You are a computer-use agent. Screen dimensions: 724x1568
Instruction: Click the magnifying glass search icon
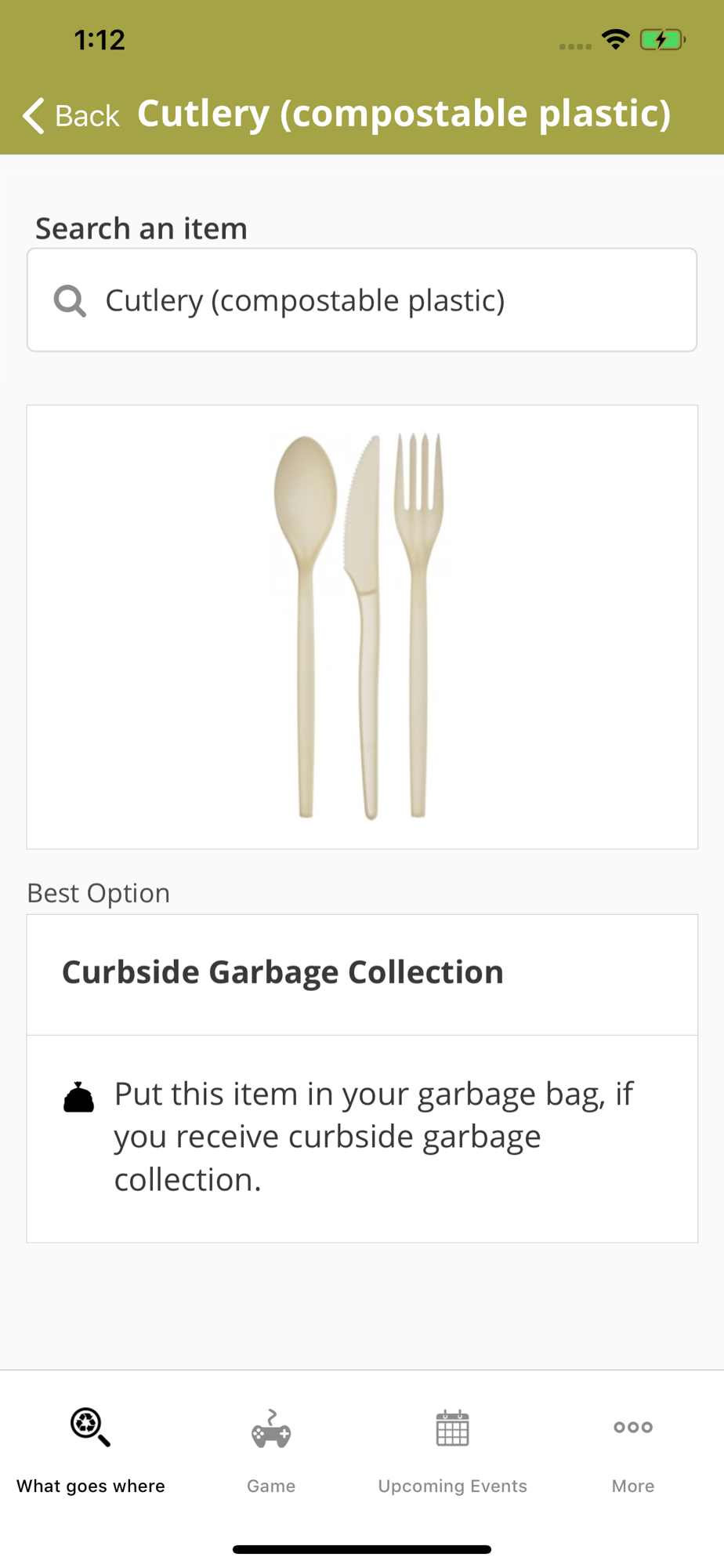[70, 300]
